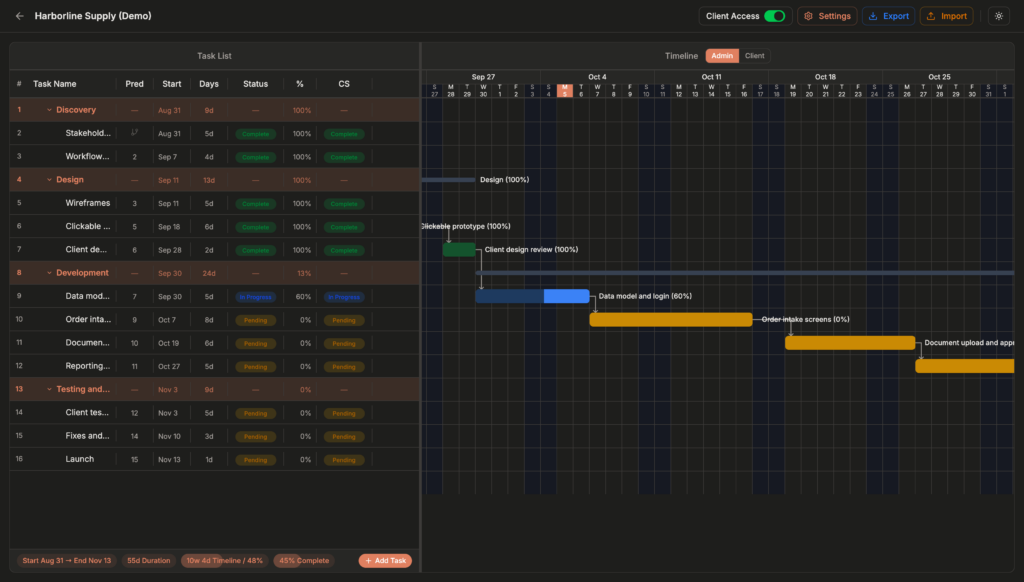
Task: Click the Reporting Gantt bar at the timeline edge
Action: (x=965, y=366)
